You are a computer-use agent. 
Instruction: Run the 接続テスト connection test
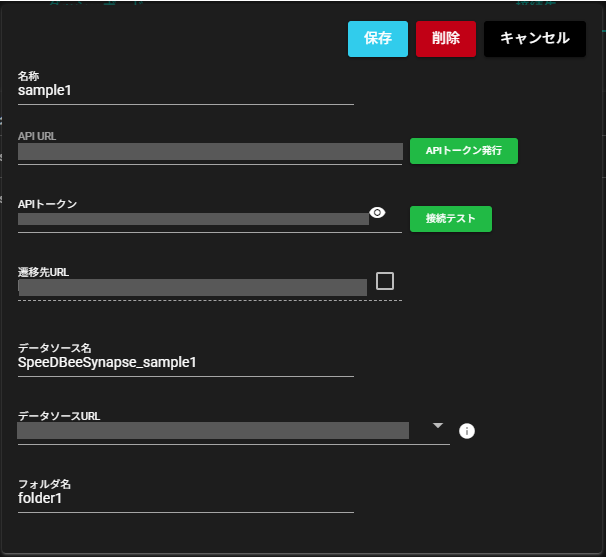(450, 218)
